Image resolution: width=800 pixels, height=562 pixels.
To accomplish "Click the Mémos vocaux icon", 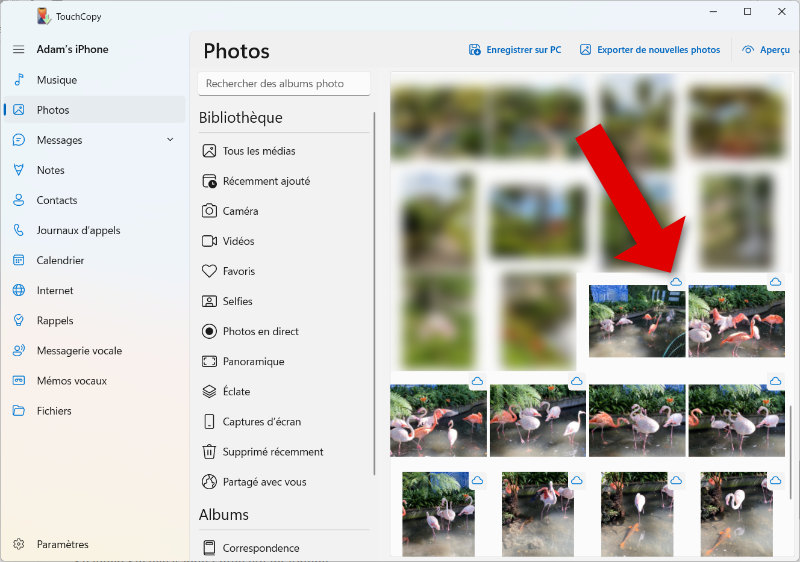I will point(18,380).
